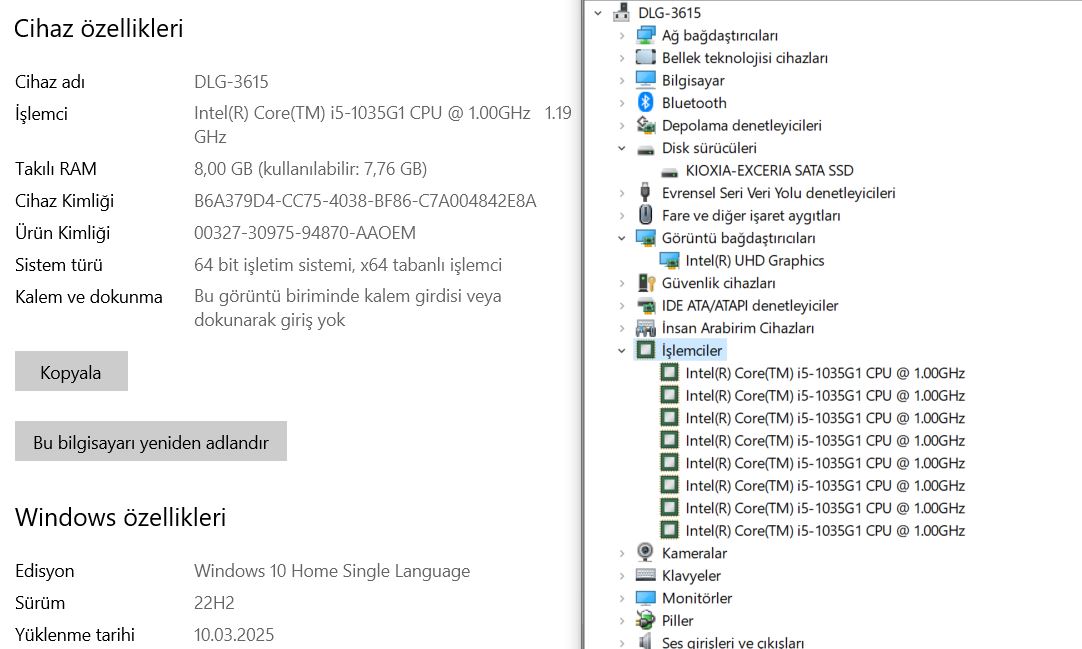Expand Evrensel Seri Veri Yolu denetleyicileri
1082x649 pixels.
pos(622,193)
